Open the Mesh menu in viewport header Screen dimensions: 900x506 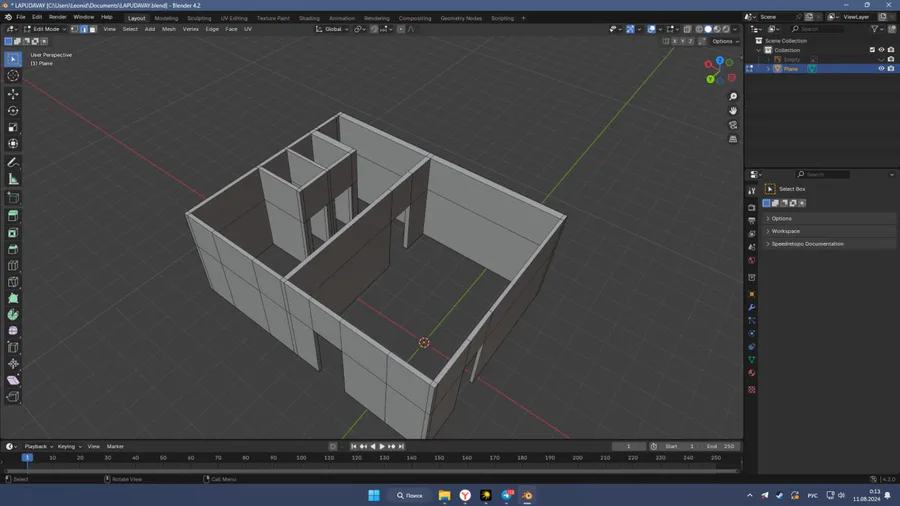click(169, 29)
